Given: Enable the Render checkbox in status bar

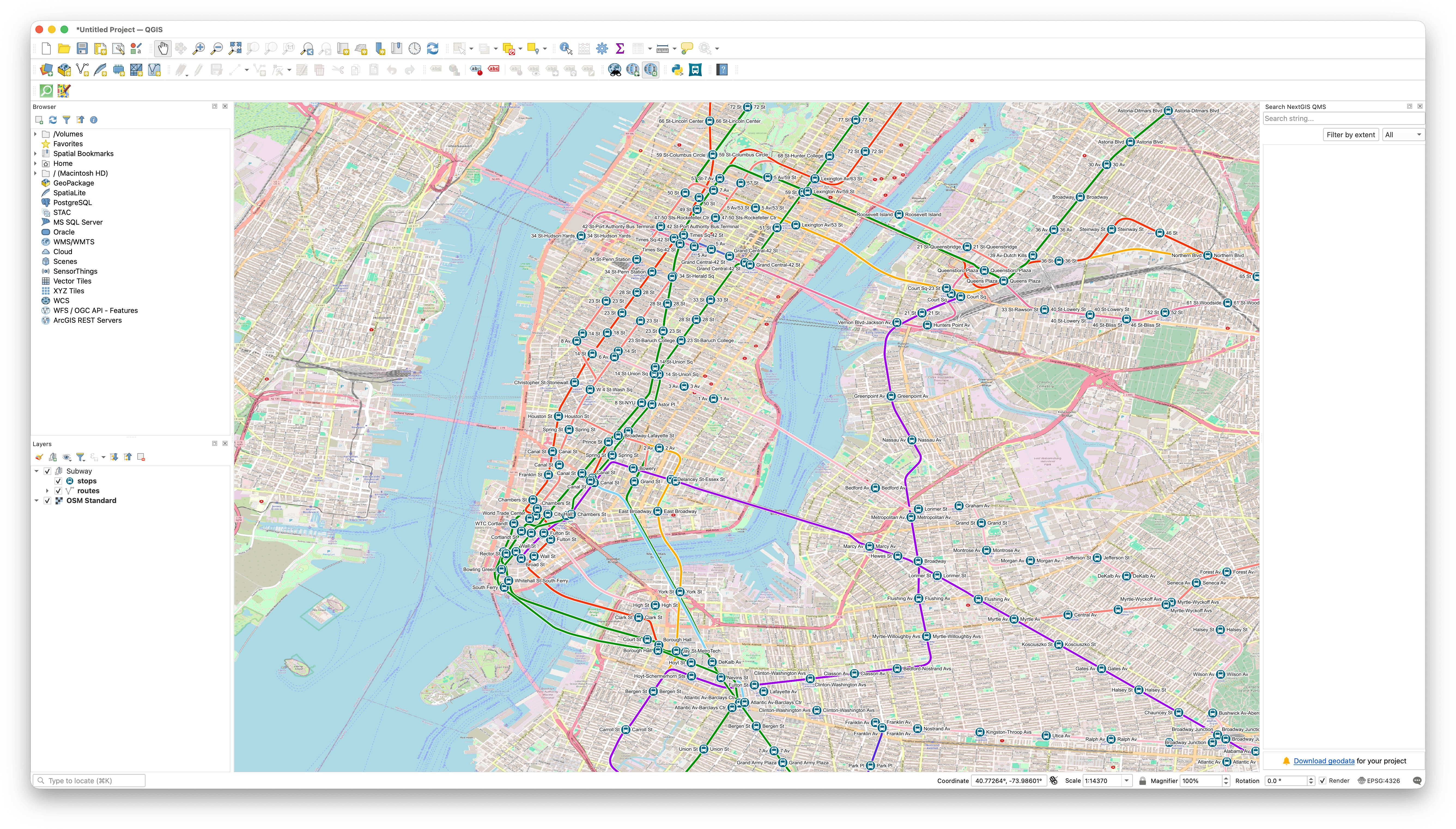Looking at the screenshot, I should pos(1322,781).
